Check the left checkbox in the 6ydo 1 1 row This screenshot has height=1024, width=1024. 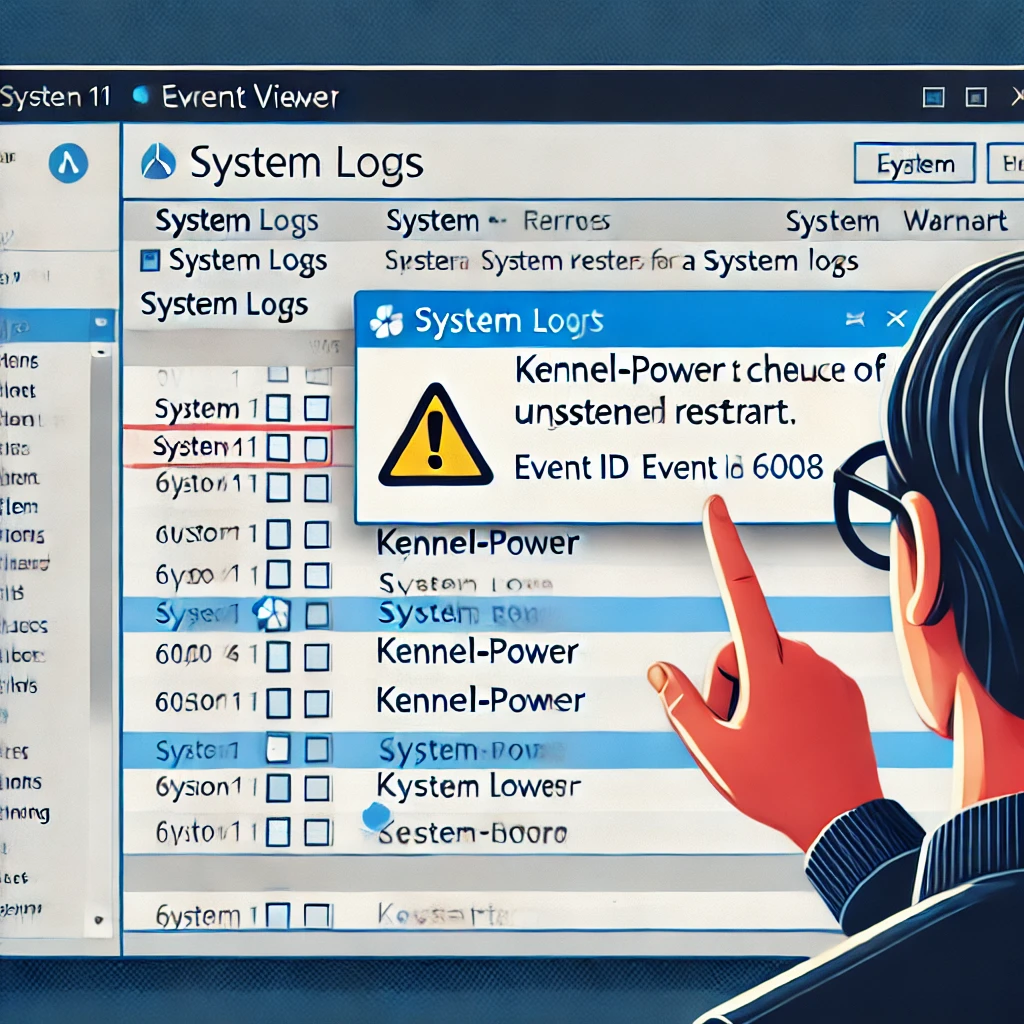pyautogui.click(x=278, y=575)
